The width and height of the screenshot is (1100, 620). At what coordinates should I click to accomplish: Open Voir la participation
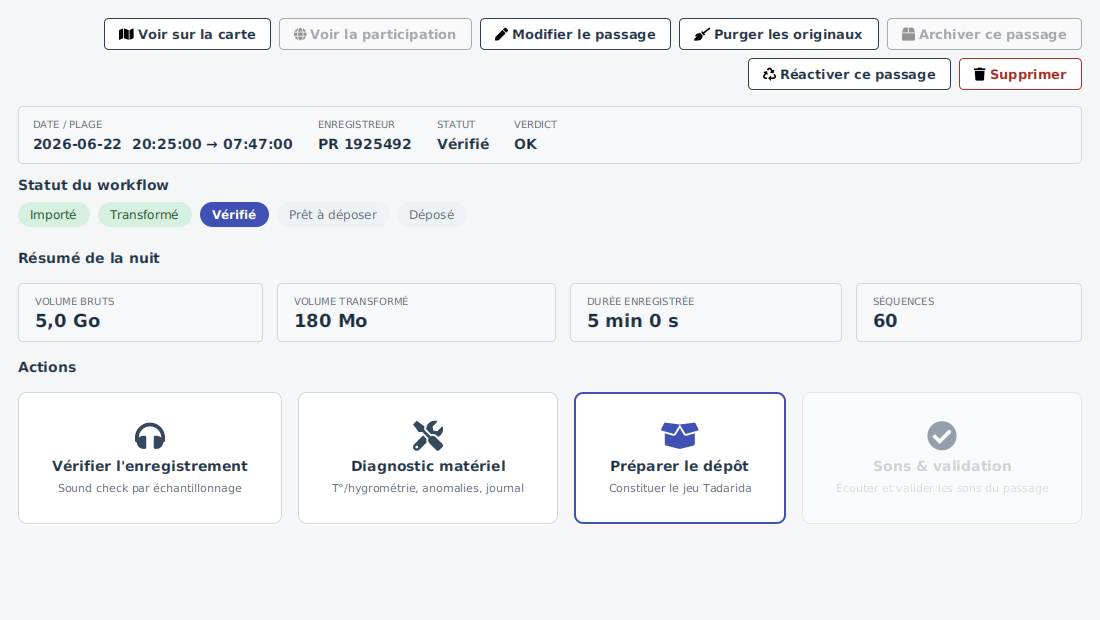(x=375, y=34)
